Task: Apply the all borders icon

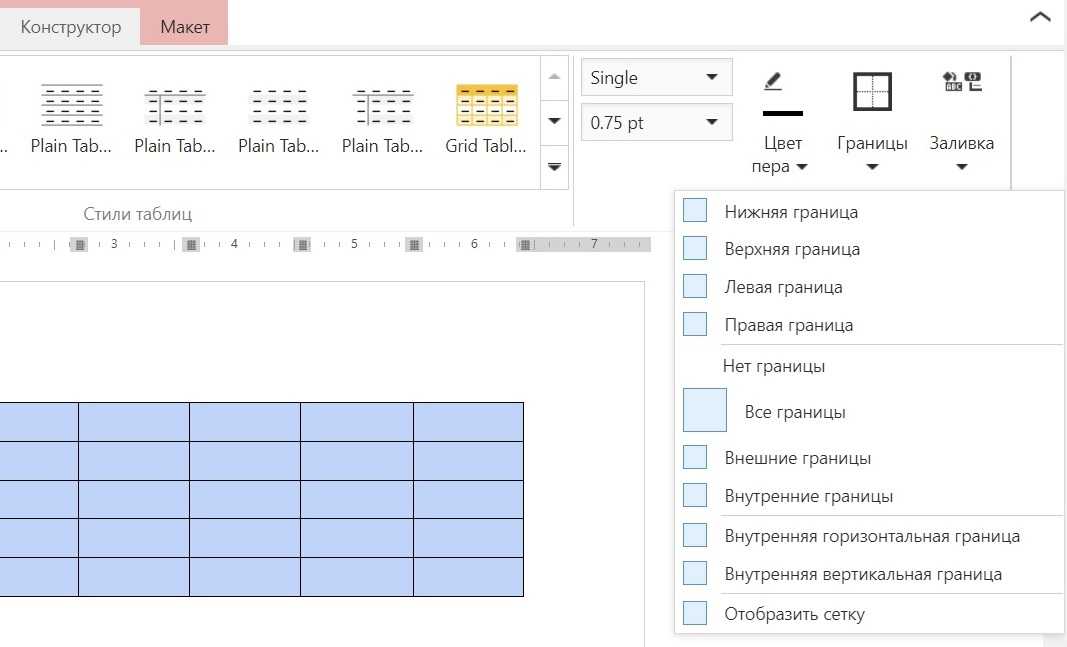Action: pyautogui.click(x=704, y=411)
